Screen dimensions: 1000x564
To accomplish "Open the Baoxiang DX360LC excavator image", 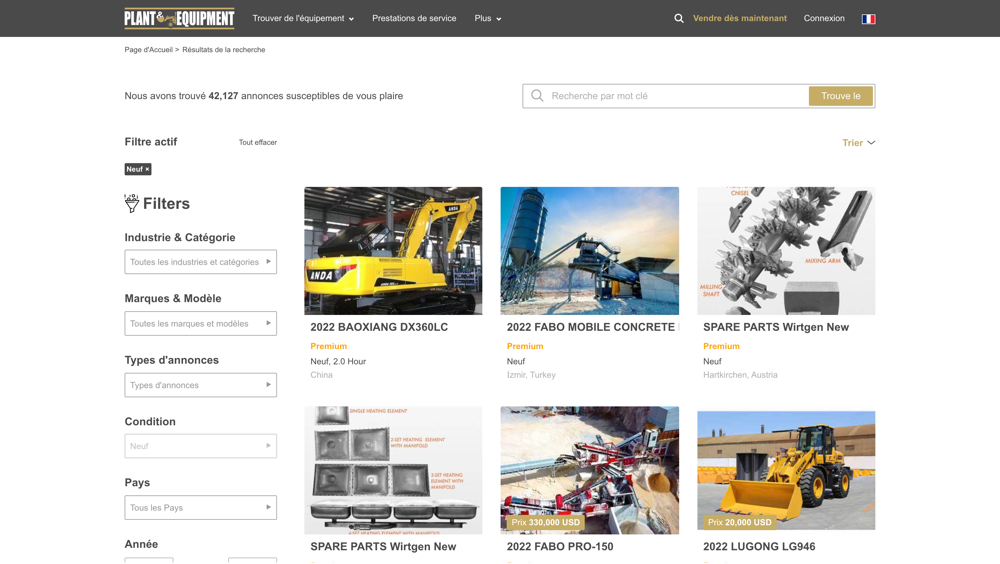I will (x=393, y=251).
